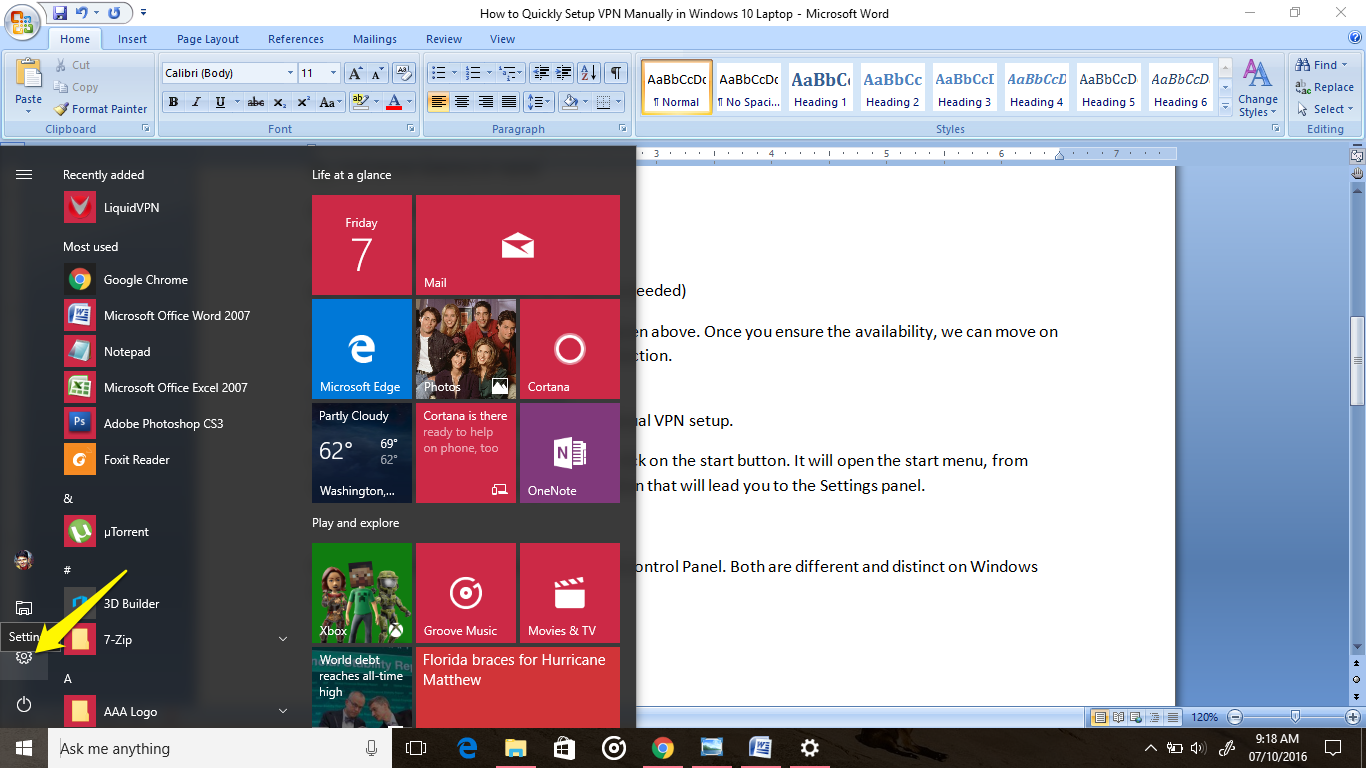Open the Mail live tile
Screen dimensions: 1366x768
click(518, 245)
